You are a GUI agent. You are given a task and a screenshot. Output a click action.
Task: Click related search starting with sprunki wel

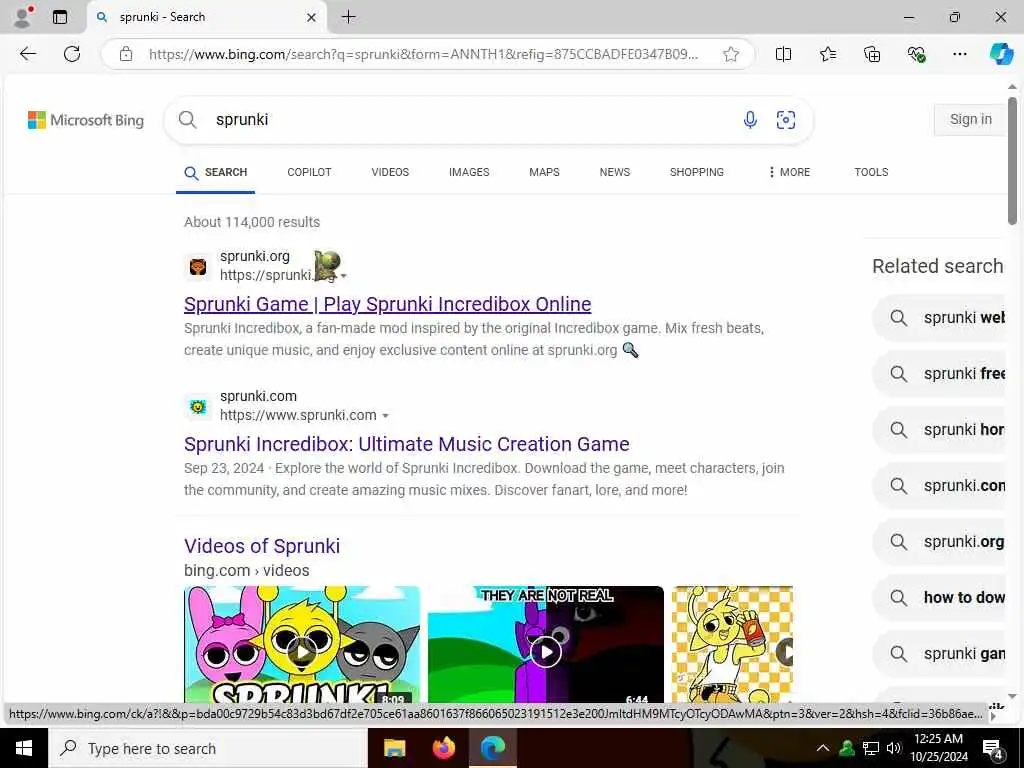coord(940,318)
